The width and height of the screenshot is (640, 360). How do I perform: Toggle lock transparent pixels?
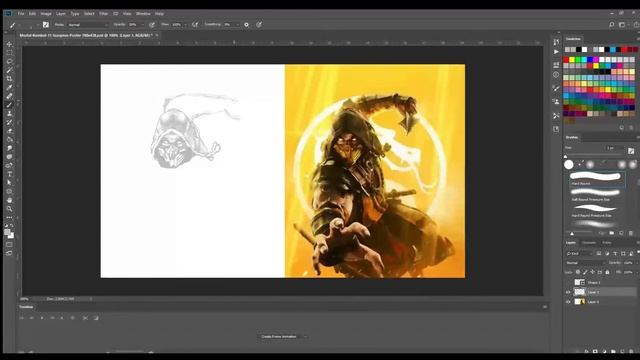coord(578,272)
